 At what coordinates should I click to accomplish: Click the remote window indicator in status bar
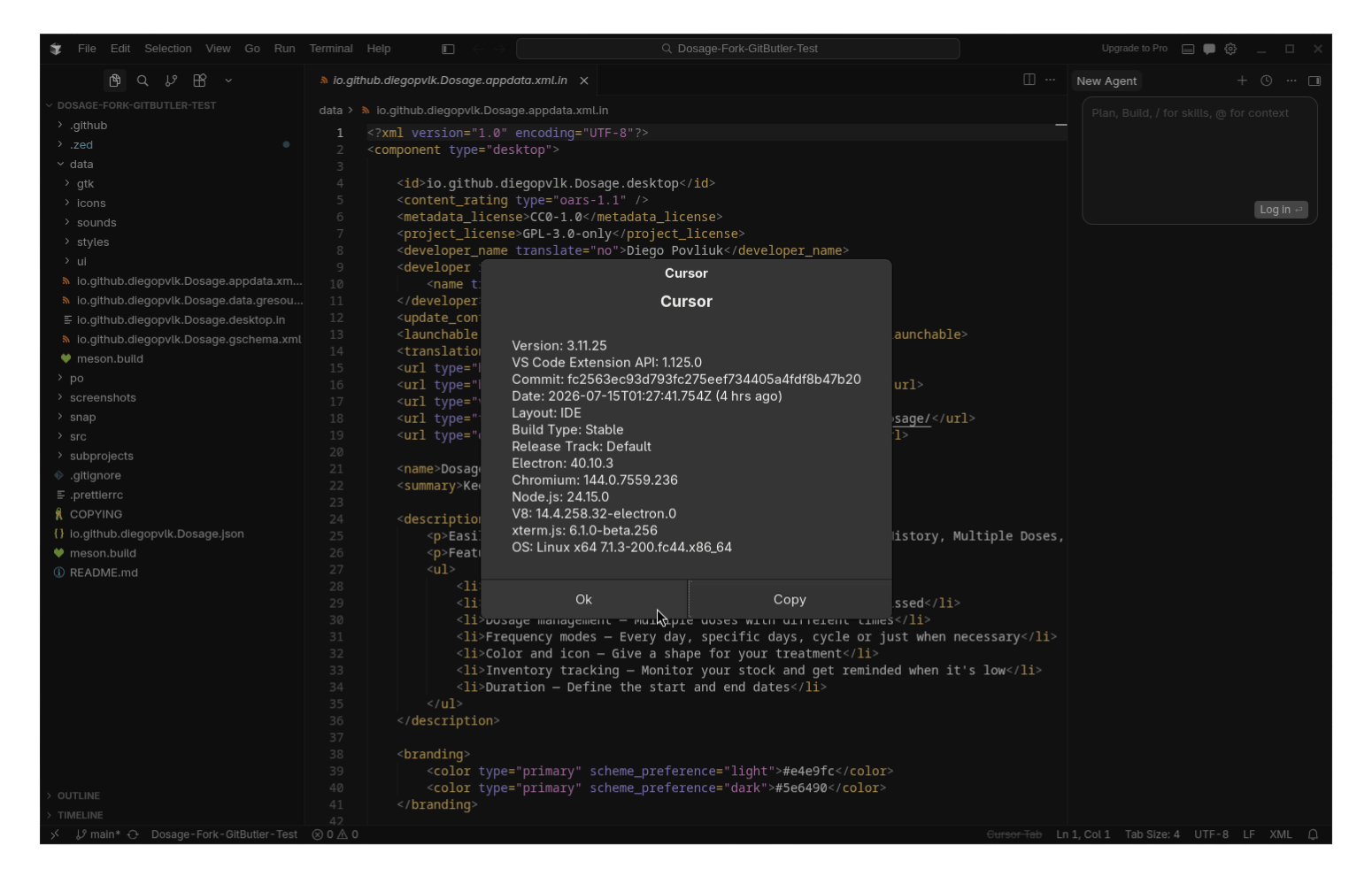tap(55, 834)
